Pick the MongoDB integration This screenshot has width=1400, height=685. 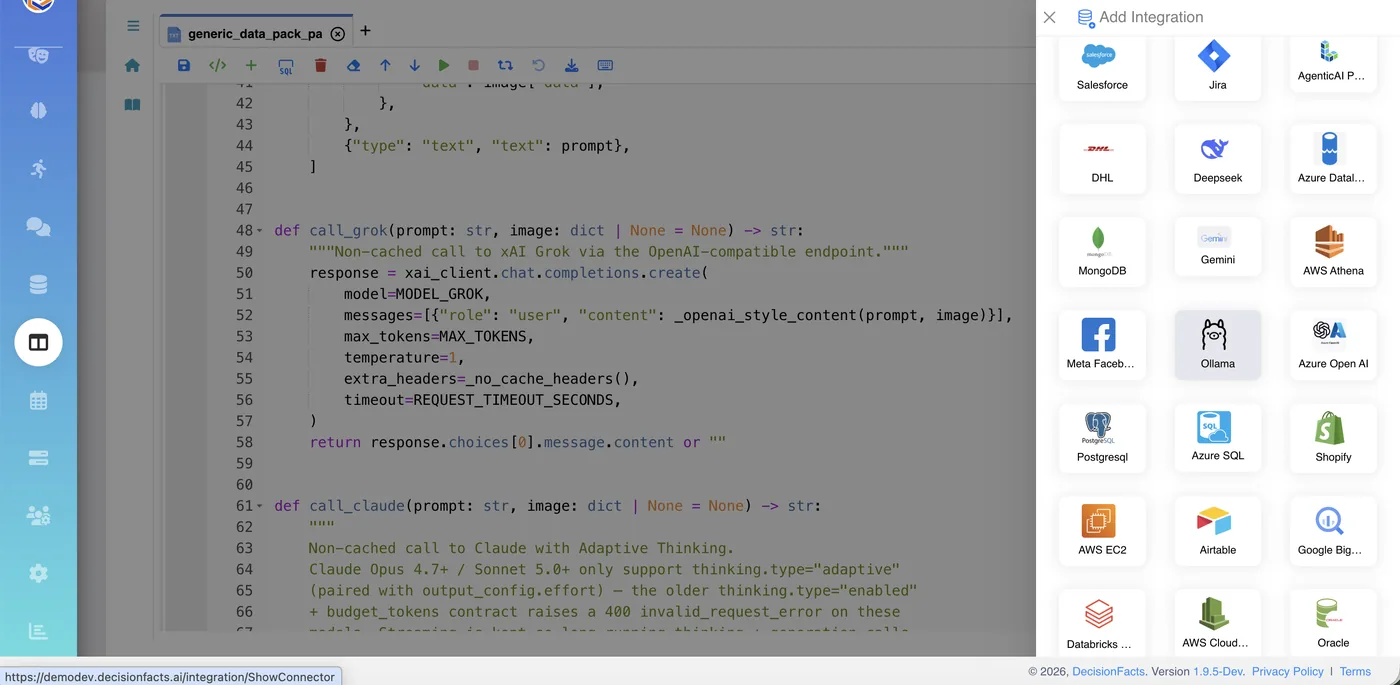coord(1102,252)
